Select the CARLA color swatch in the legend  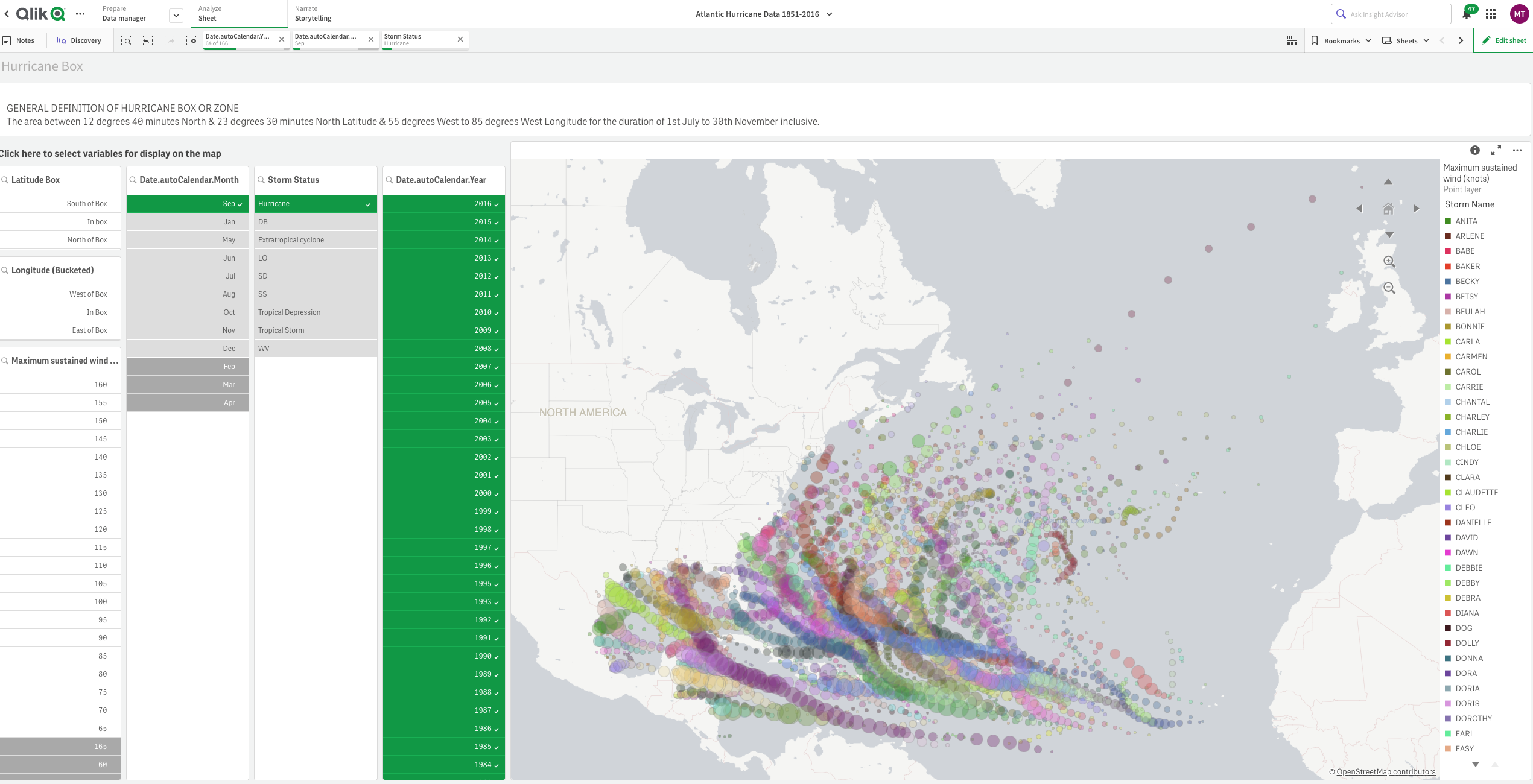tap(1449, 341)
